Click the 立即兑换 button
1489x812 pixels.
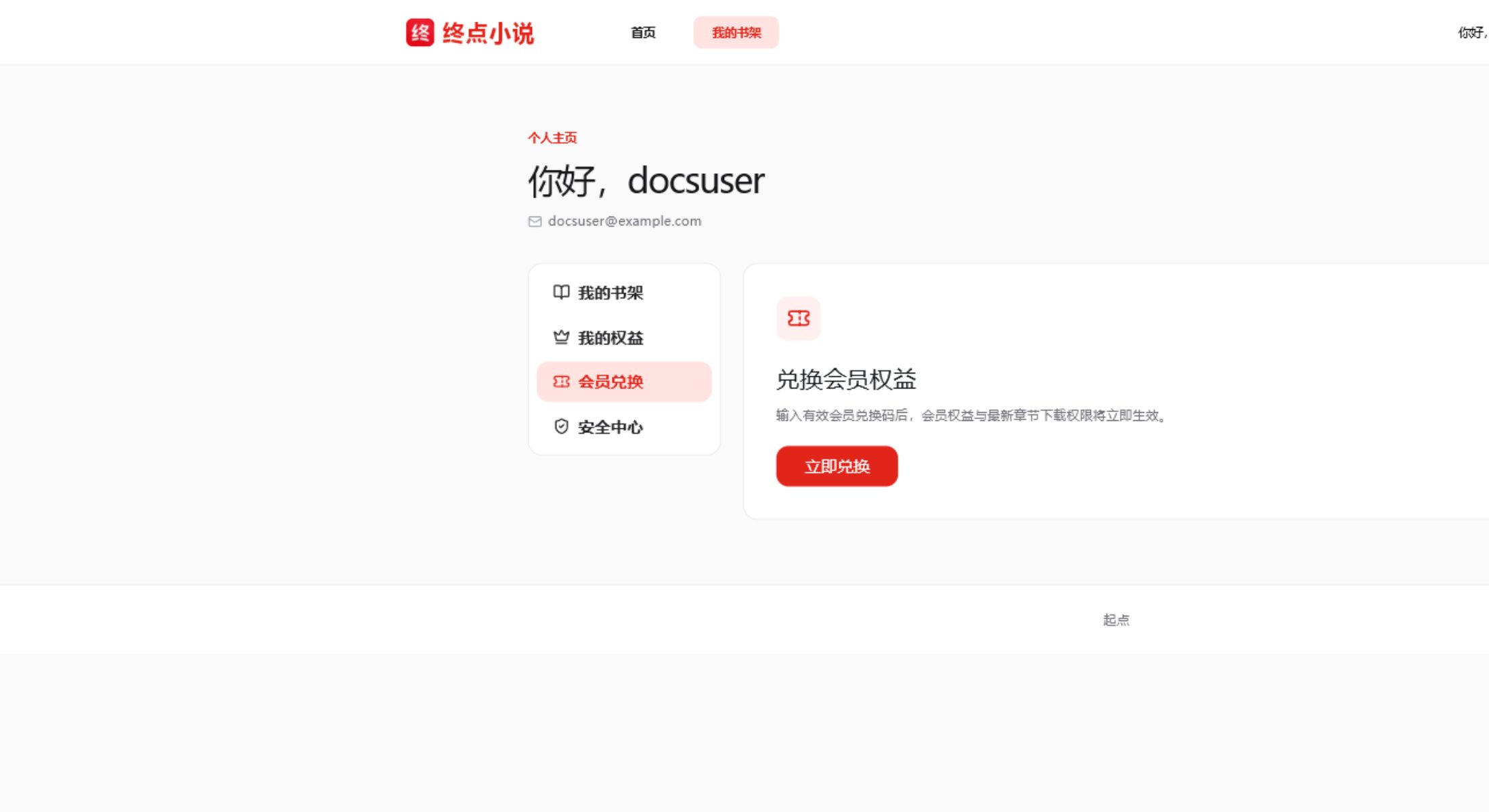[837, 466]
